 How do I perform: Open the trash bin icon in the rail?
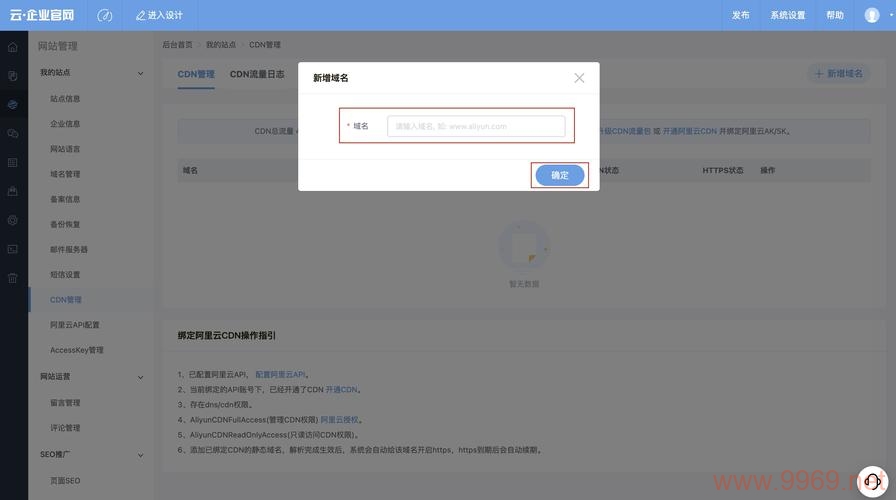13,278
